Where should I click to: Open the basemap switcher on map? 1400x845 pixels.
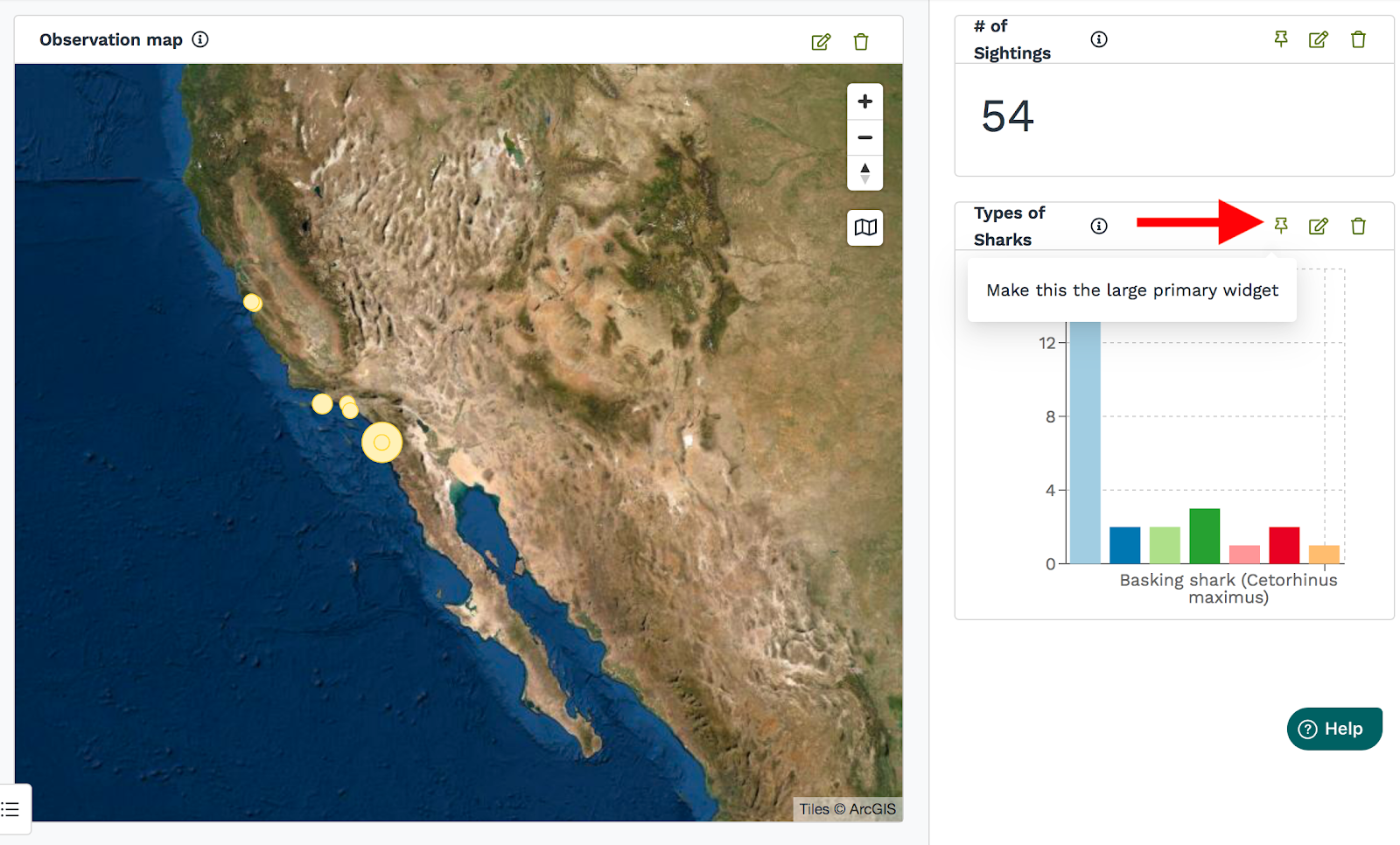(x=864, y=227)
